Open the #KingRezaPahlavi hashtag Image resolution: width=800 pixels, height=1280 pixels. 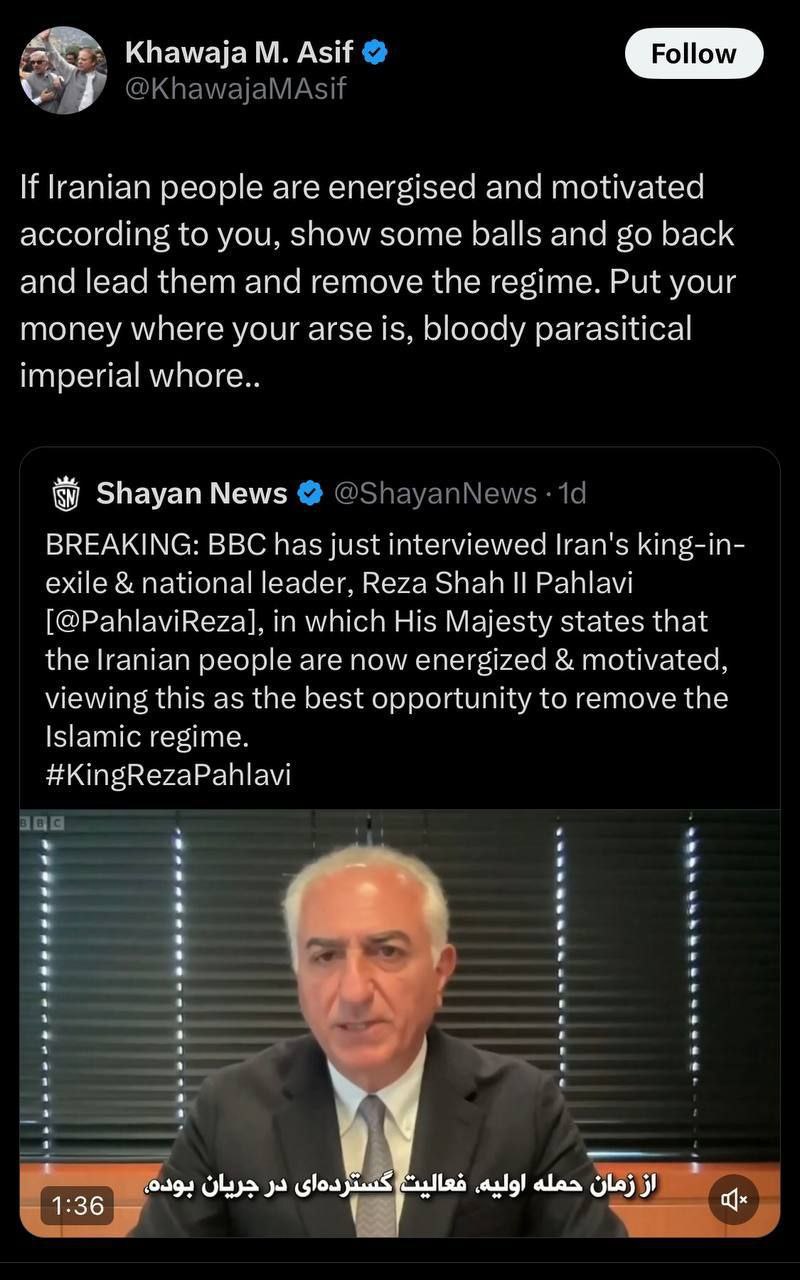click(x=168, y=775)
